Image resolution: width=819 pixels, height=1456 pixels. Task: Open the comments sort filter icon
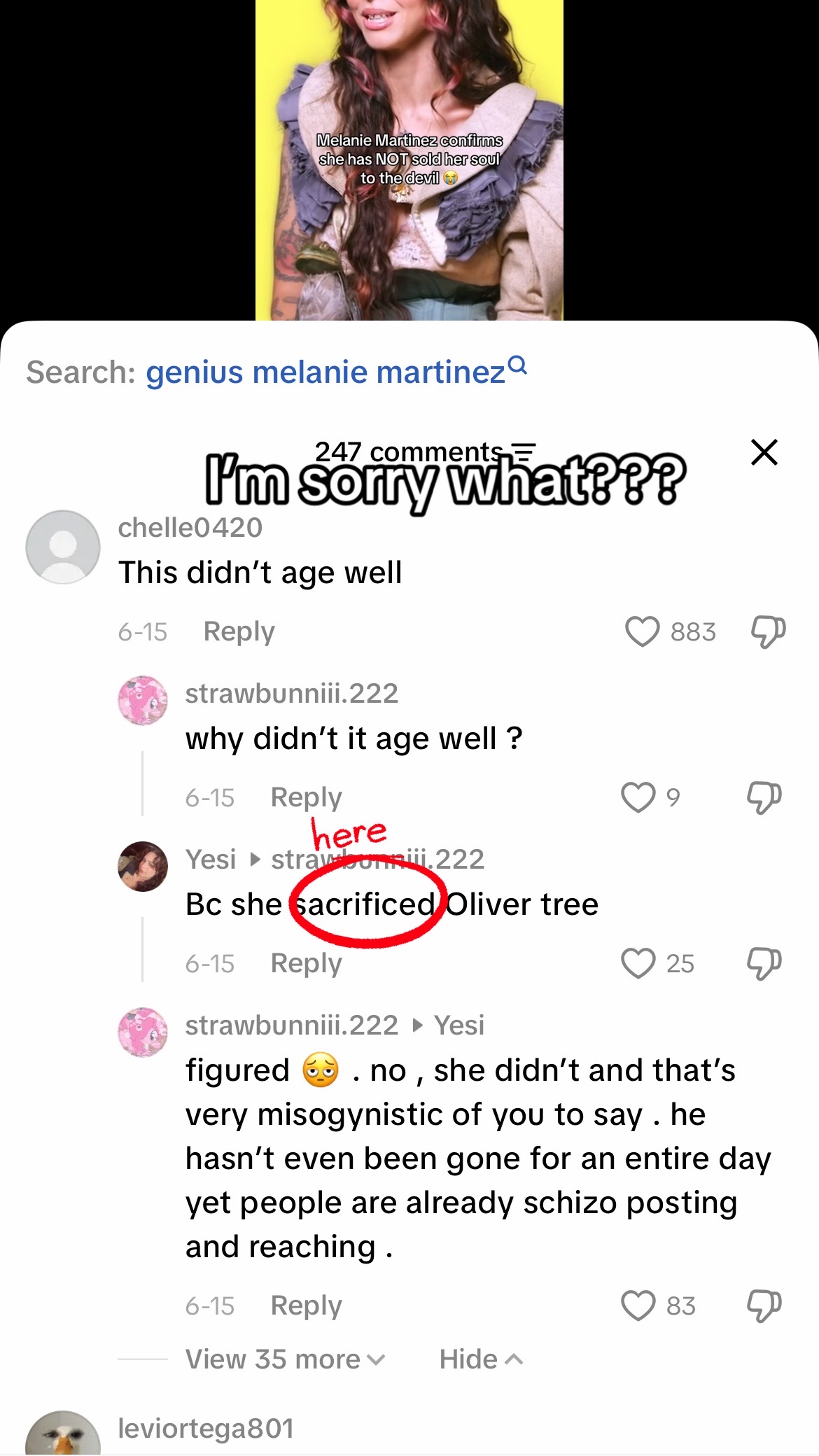click(x=524, y=450)
